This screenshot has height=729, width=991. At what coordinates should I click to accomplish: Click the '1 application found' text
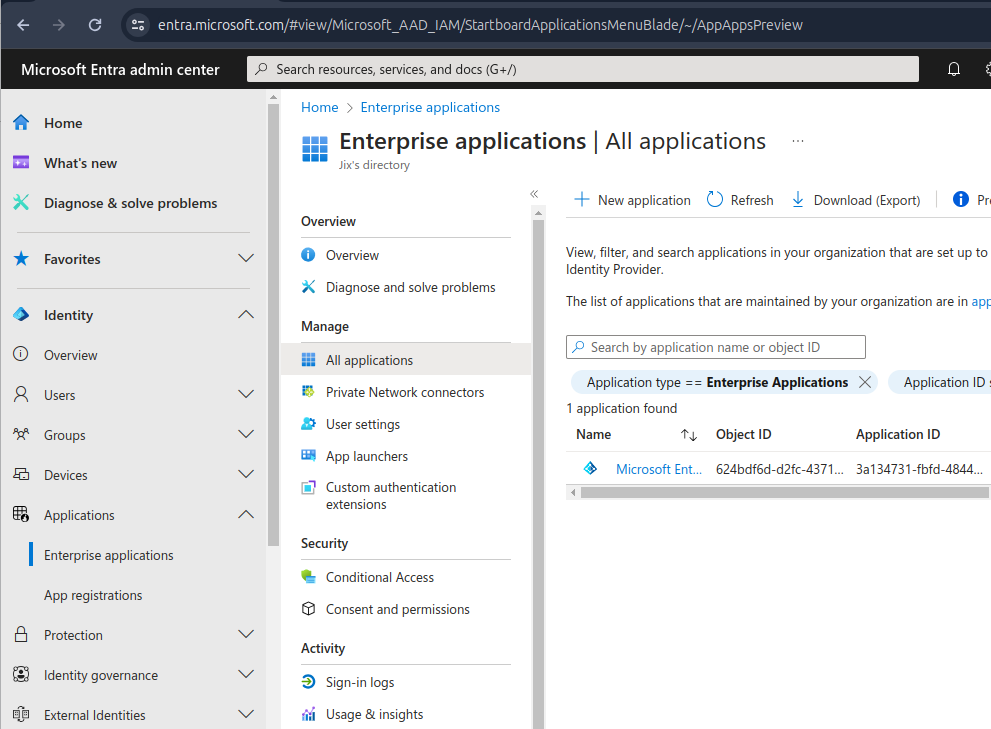click(x=622, y=408)
